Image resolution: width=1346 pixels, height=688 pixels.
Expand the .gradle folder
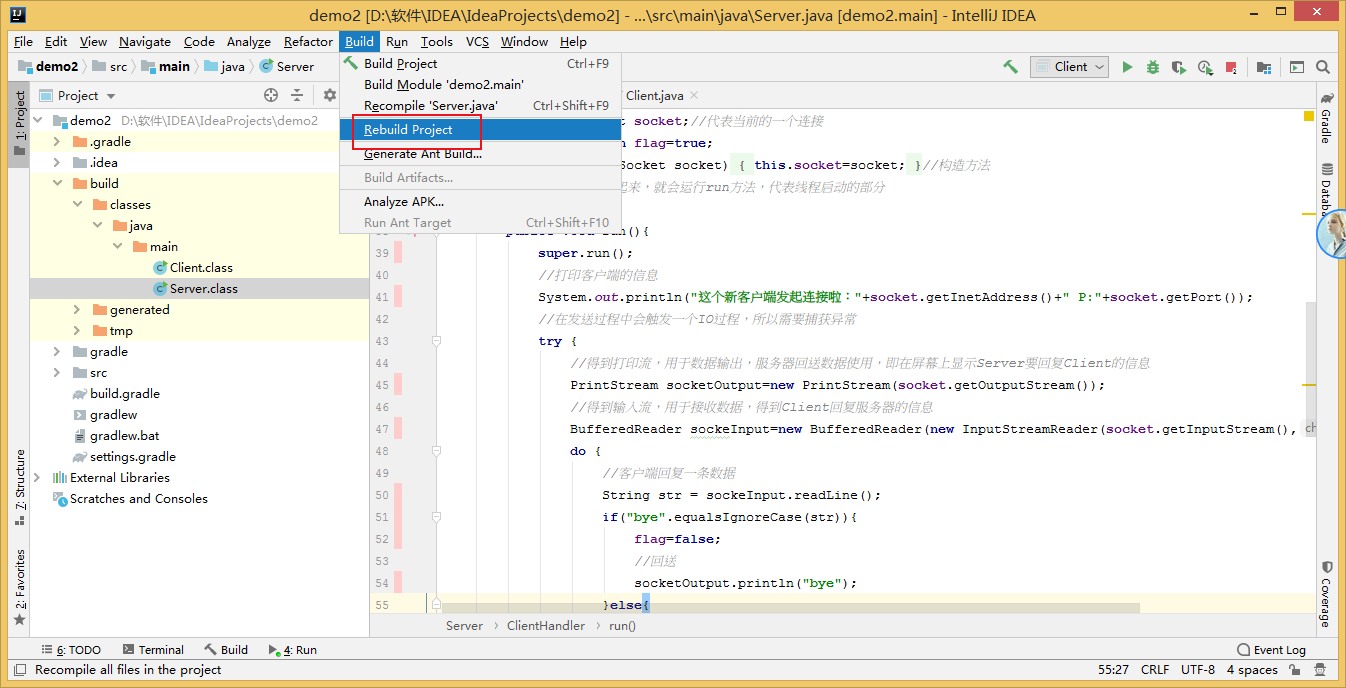point(57,141)
